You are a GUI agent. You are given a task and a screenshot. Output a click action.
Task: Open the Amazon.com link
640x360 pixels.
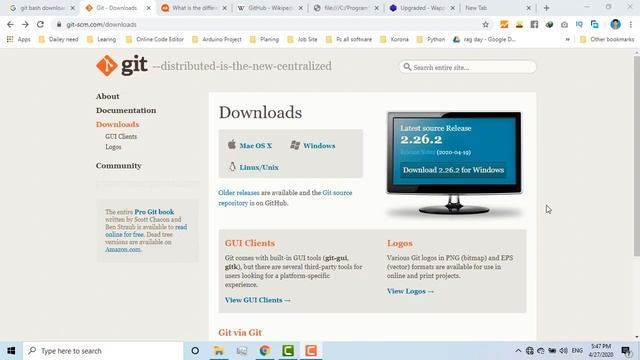click(x=123, y=249)
